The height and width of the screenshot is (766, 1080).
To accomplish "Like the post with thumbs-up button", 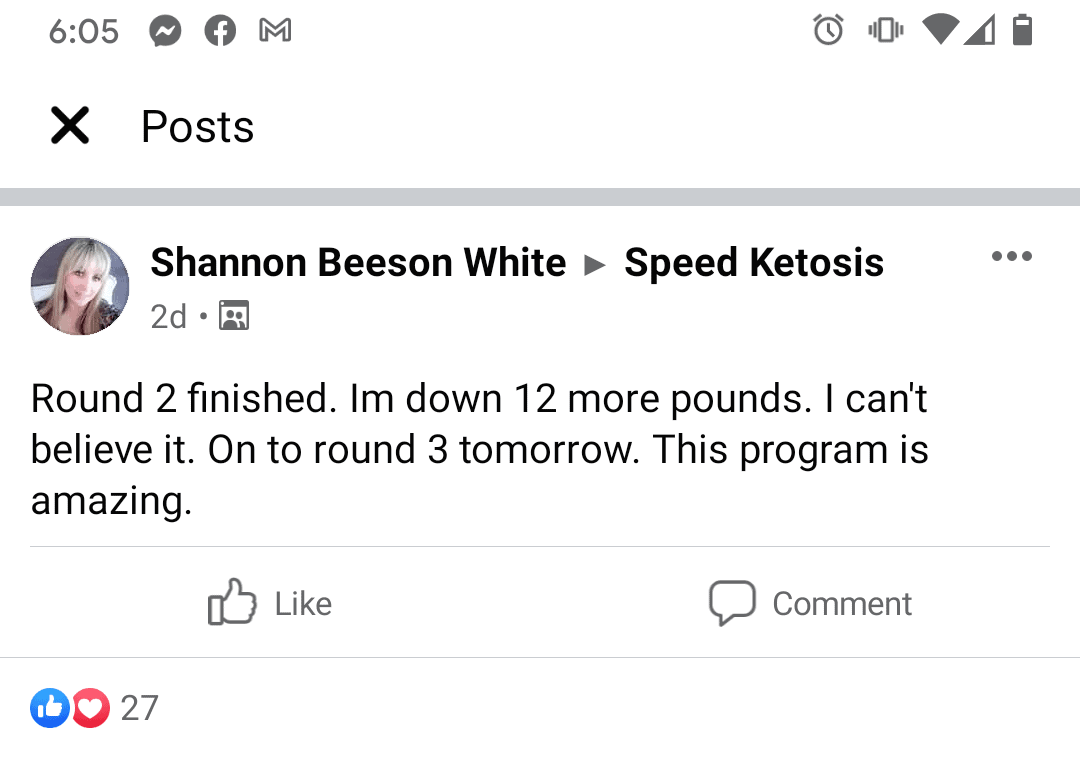I will click(270, 603).
